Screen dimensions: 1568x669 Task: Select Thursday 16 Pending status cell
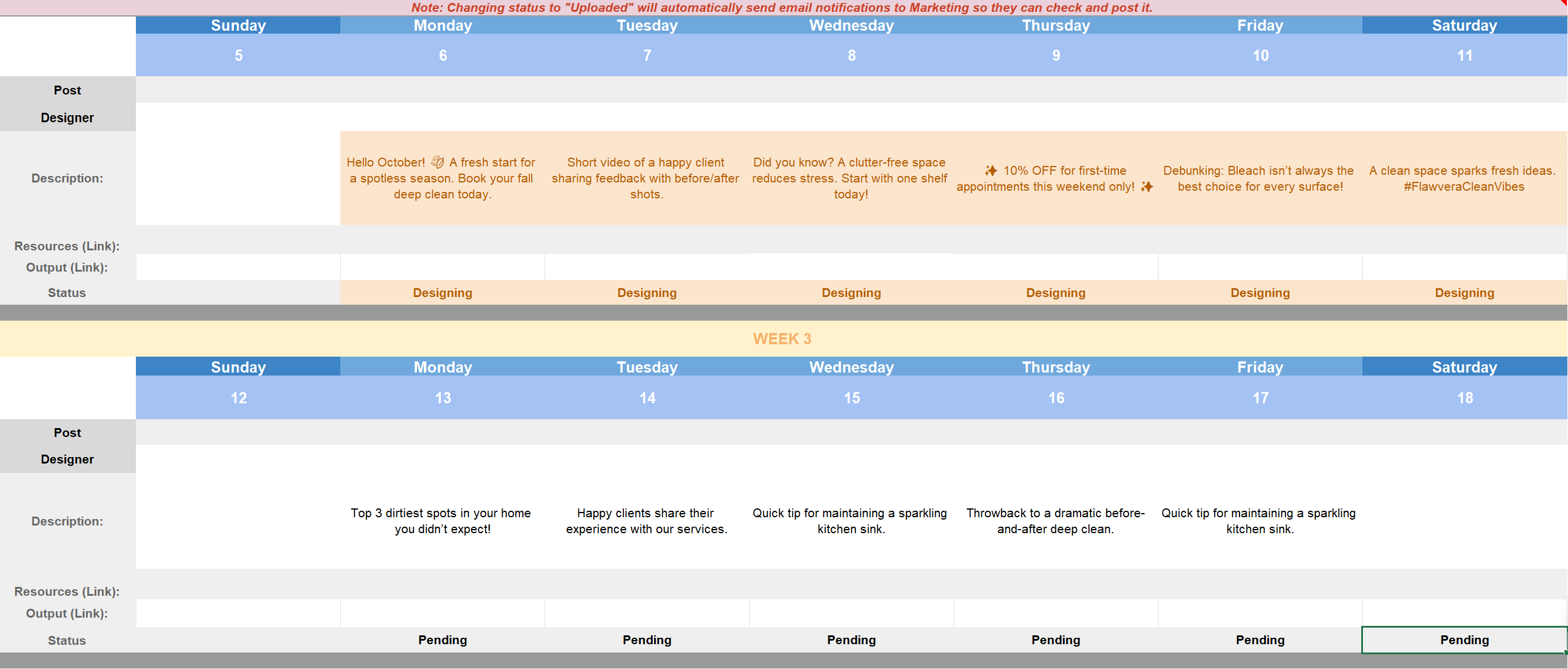tap(1056, 640)
